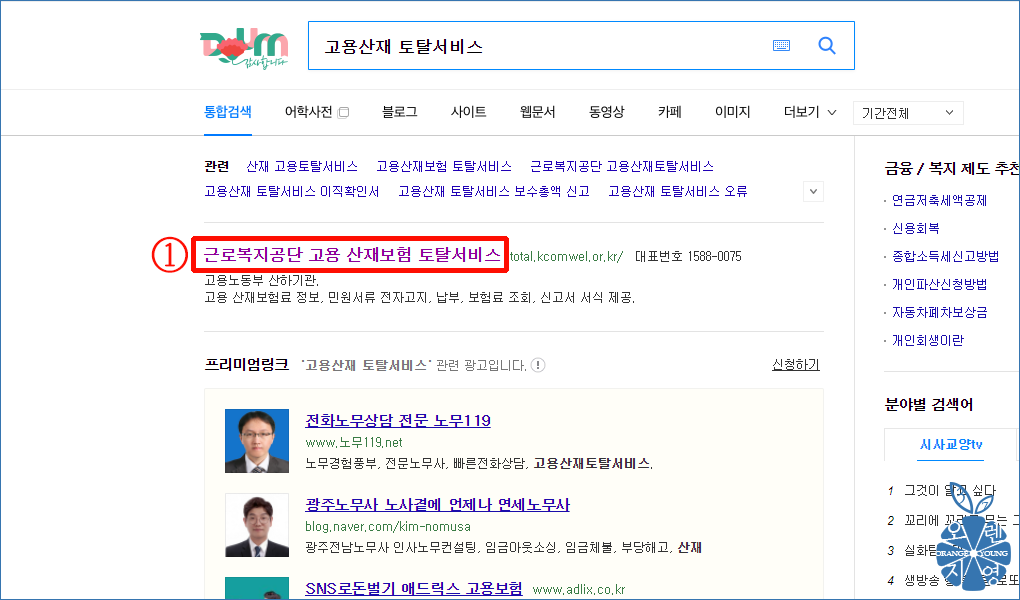
Task: Click related search 고용산재보험 토탈서비스
Action: (x=444, y=167)
